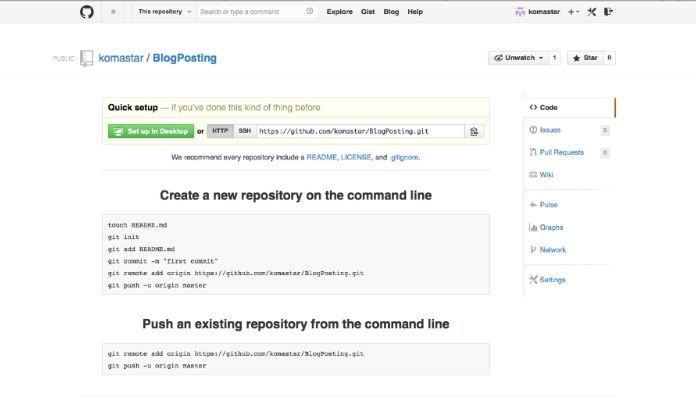Click the watchers count next to Unwatch
Image resolution: width=696 pixels, height=402 pixels.
click(x=554, y=58)
